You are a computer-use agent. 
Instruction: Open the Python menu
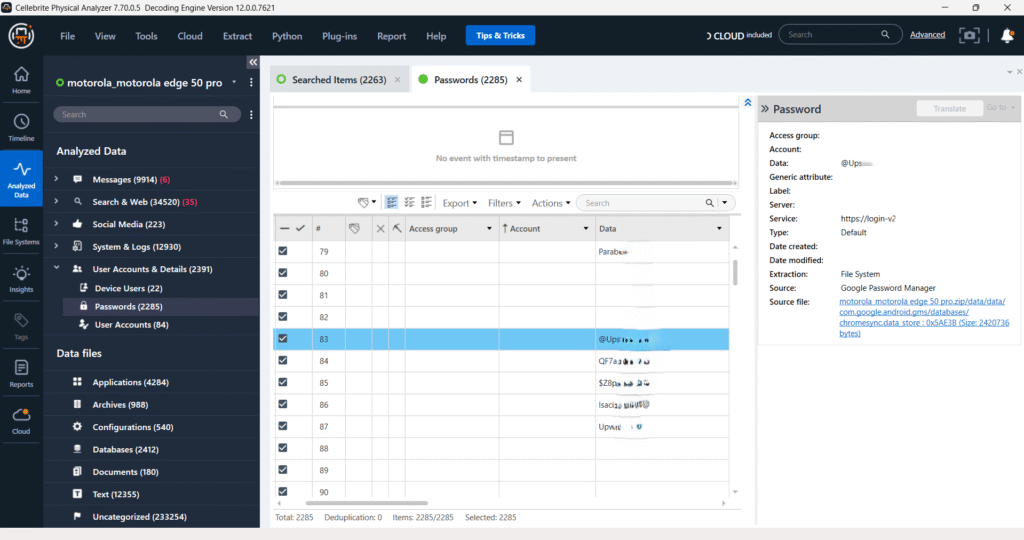(x=287, y=36)
